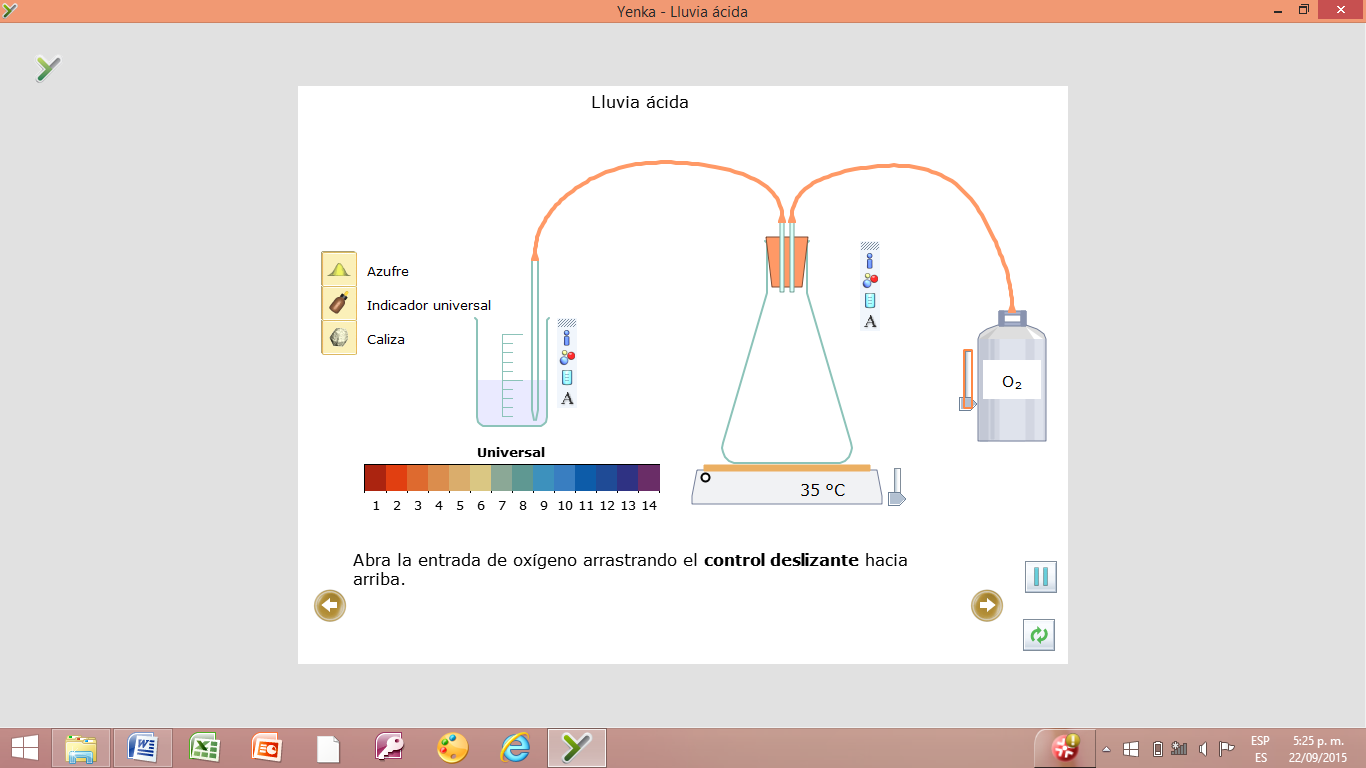Screen dimensions: 1366x768
Task: Click the 'Lluvia ácida' heading text
Action: click(640, 102)
